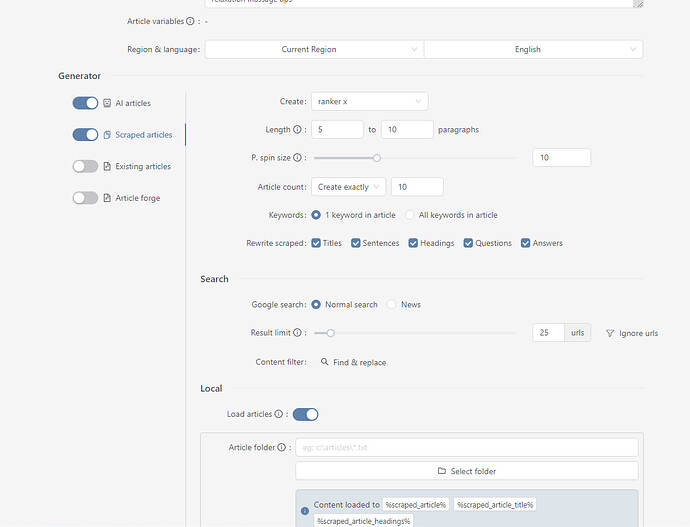This screenshot has height=527, width=690.
Task: Click the Select folder folder icon
Action: pos(442,471)
